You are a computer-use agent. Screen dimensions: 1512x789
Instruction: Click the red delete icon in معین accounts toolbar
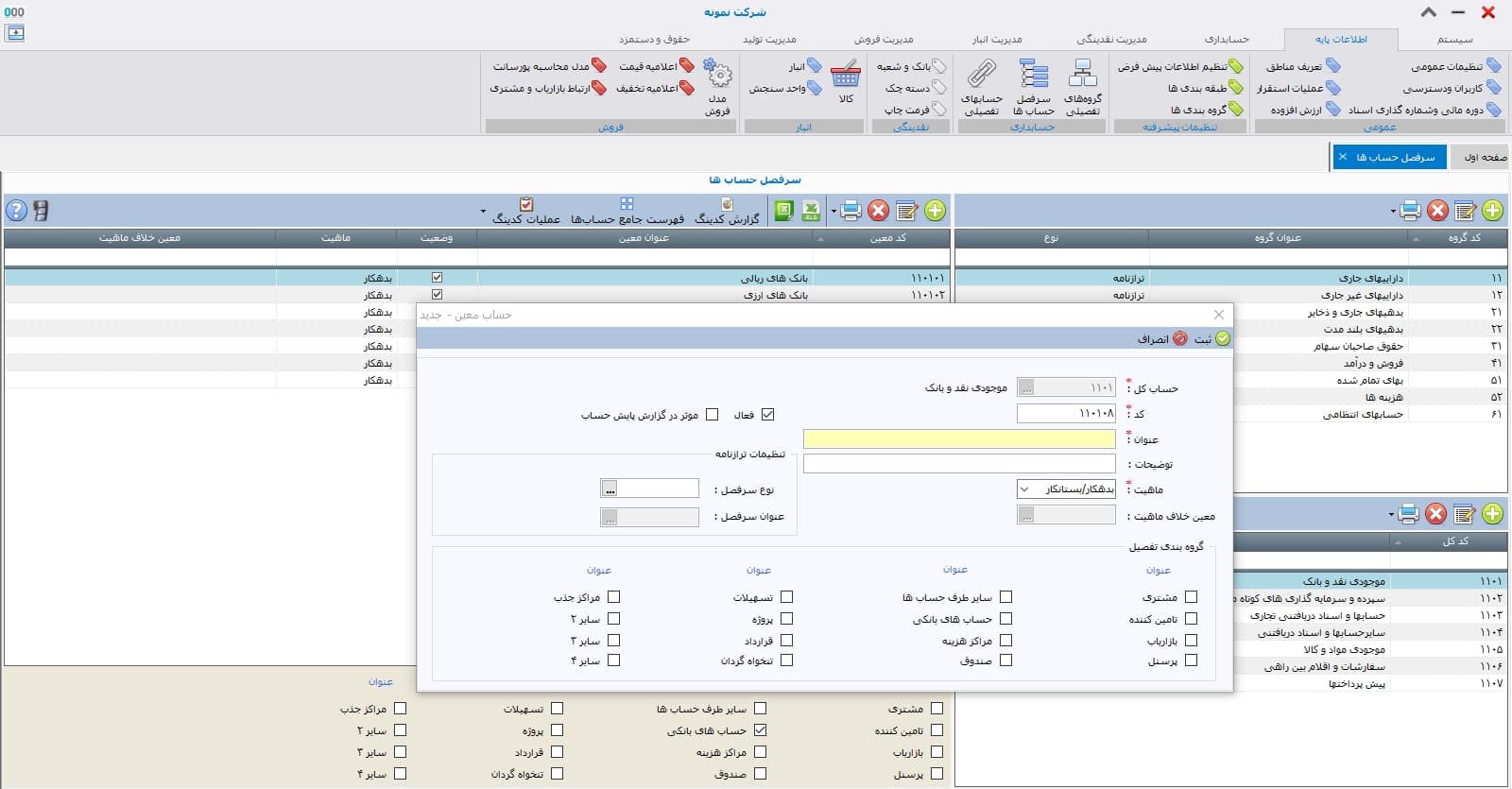coord(879,211)
